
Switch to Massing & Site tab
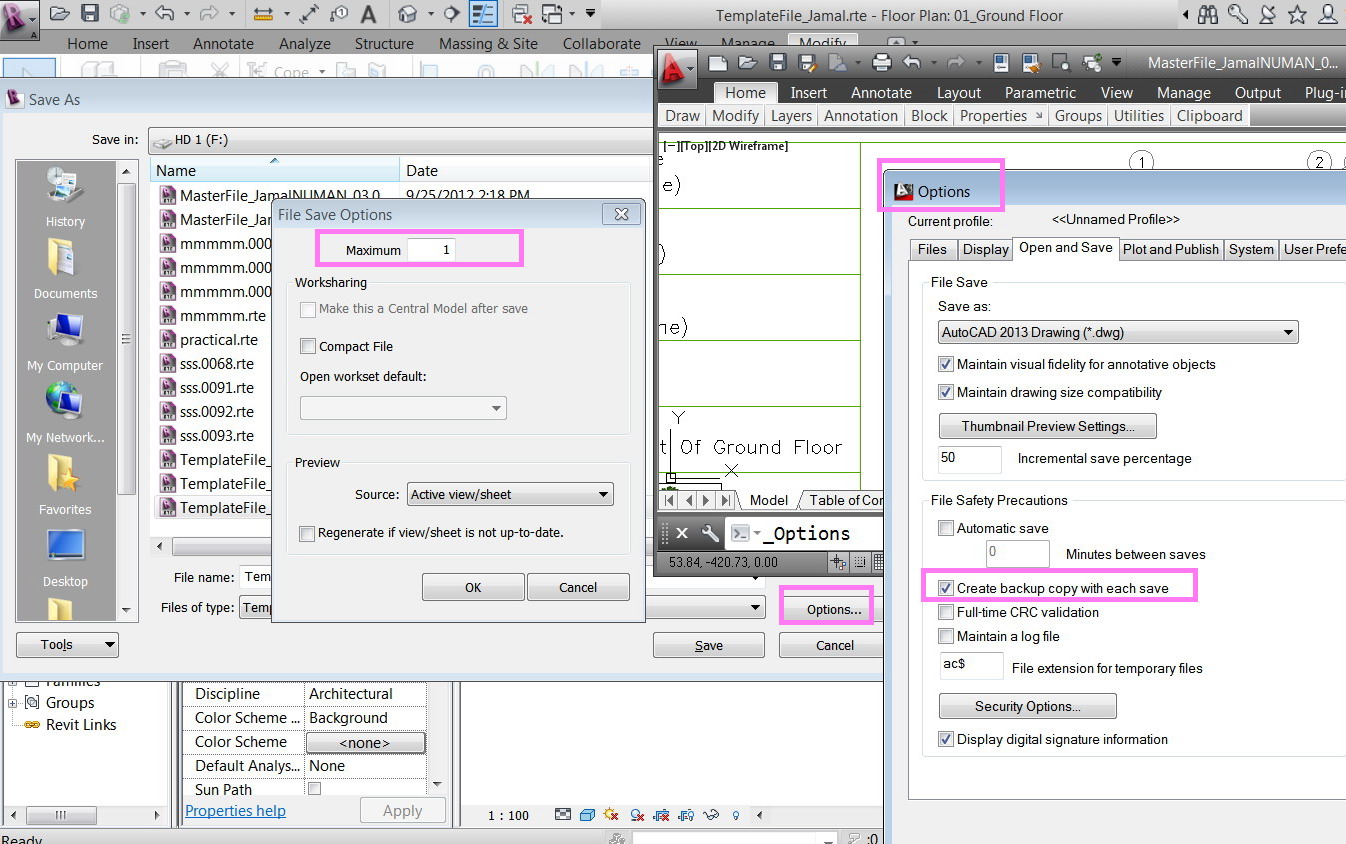point(488,43)
